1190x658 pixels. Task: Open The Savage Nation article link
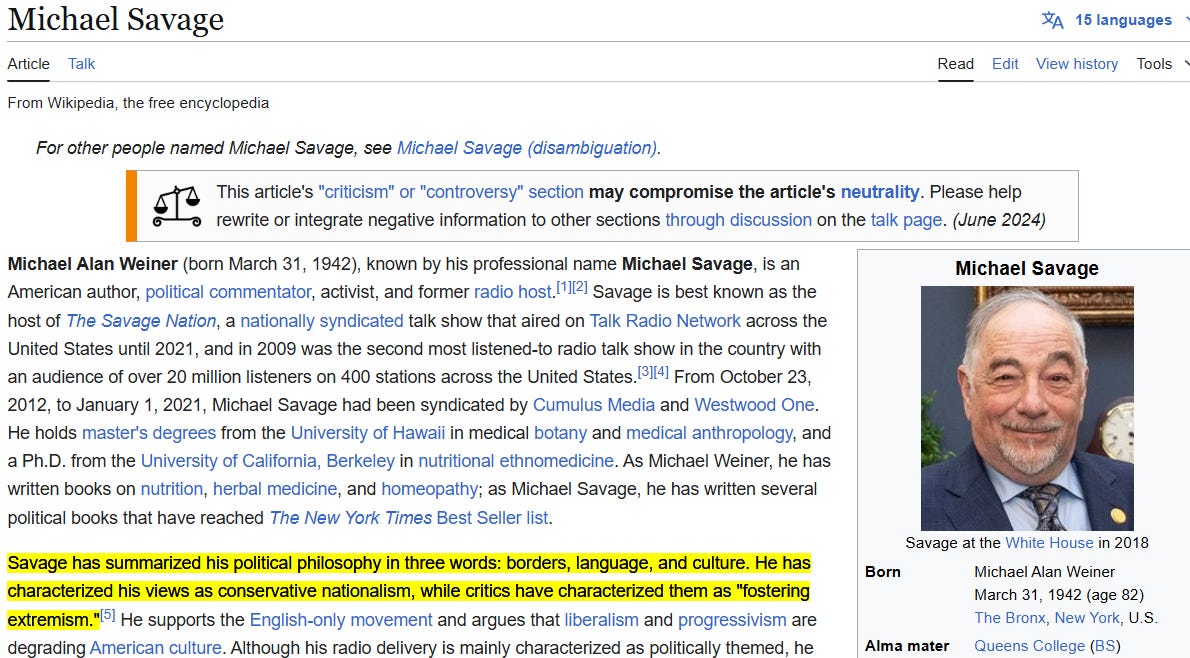pyautogui.click(x=141, y=321)
